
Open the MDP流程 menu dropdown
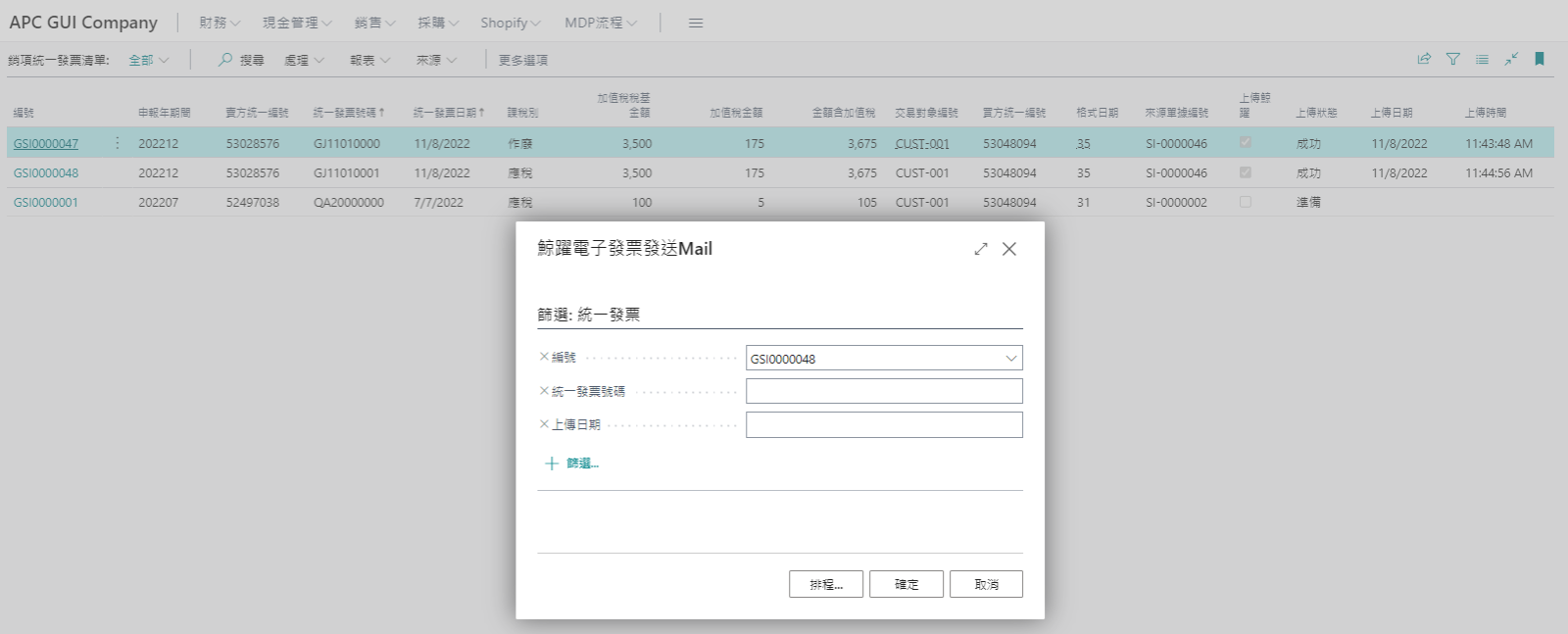tap(601, 23)
